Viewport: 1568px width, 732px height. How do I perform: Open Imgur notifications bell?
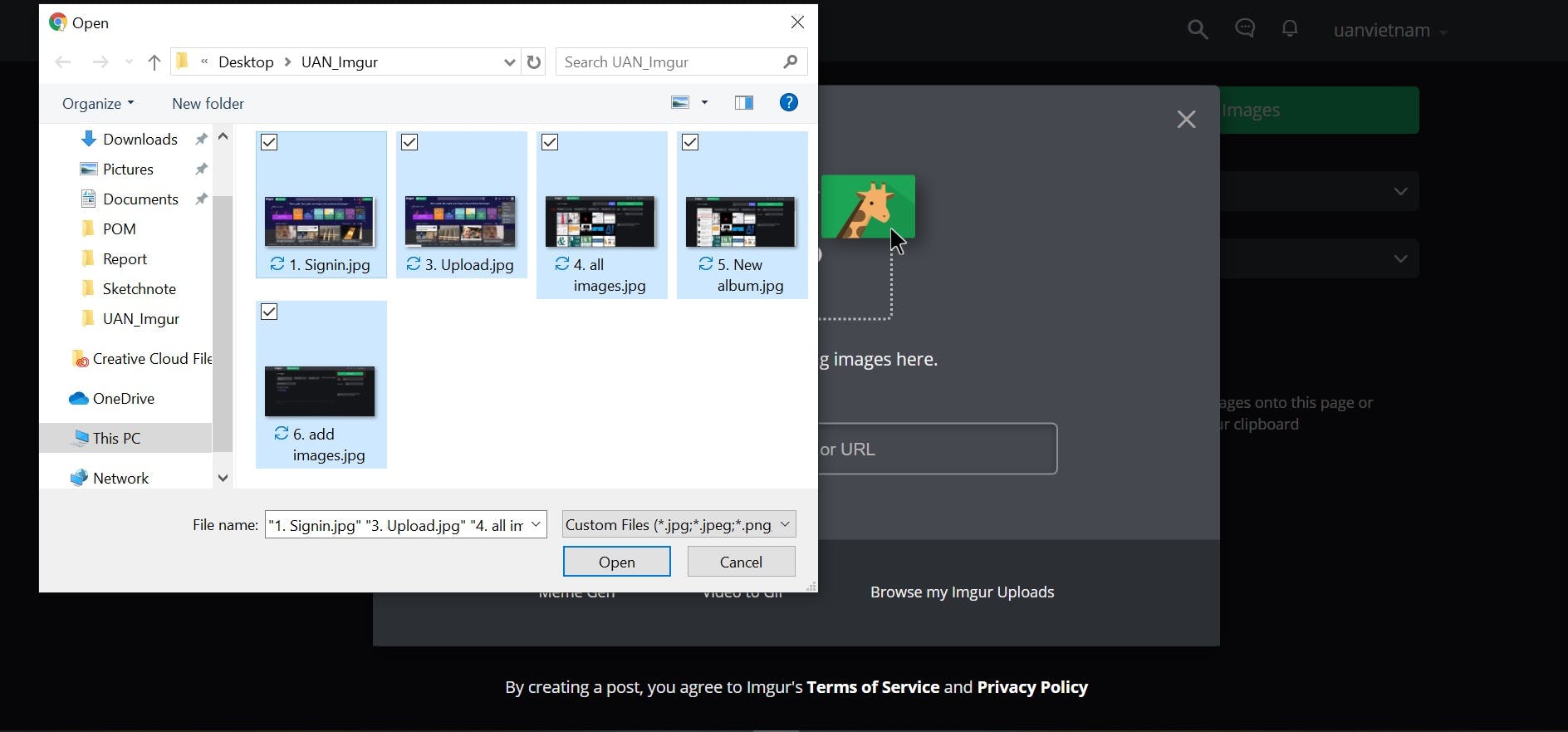(1290, 29)
